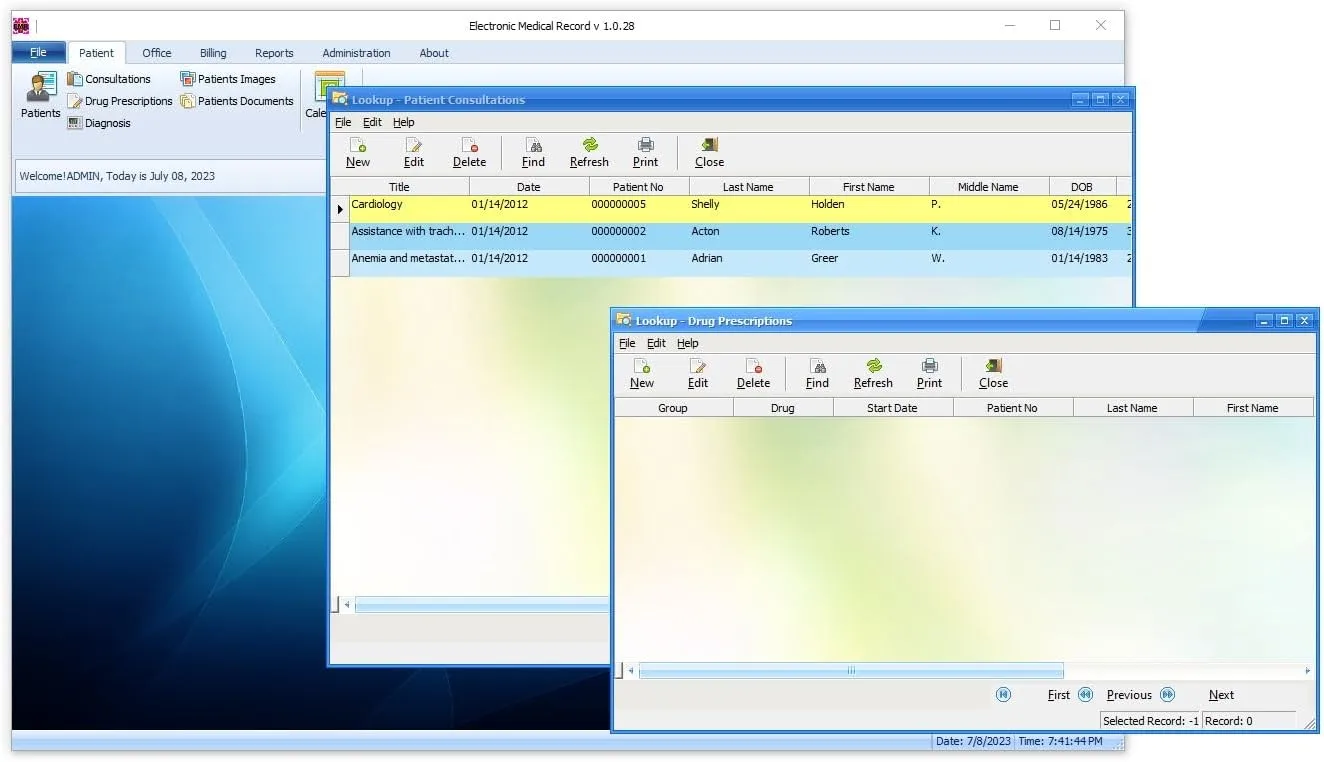Select the Cardiology consultation row

coord(450,204)
